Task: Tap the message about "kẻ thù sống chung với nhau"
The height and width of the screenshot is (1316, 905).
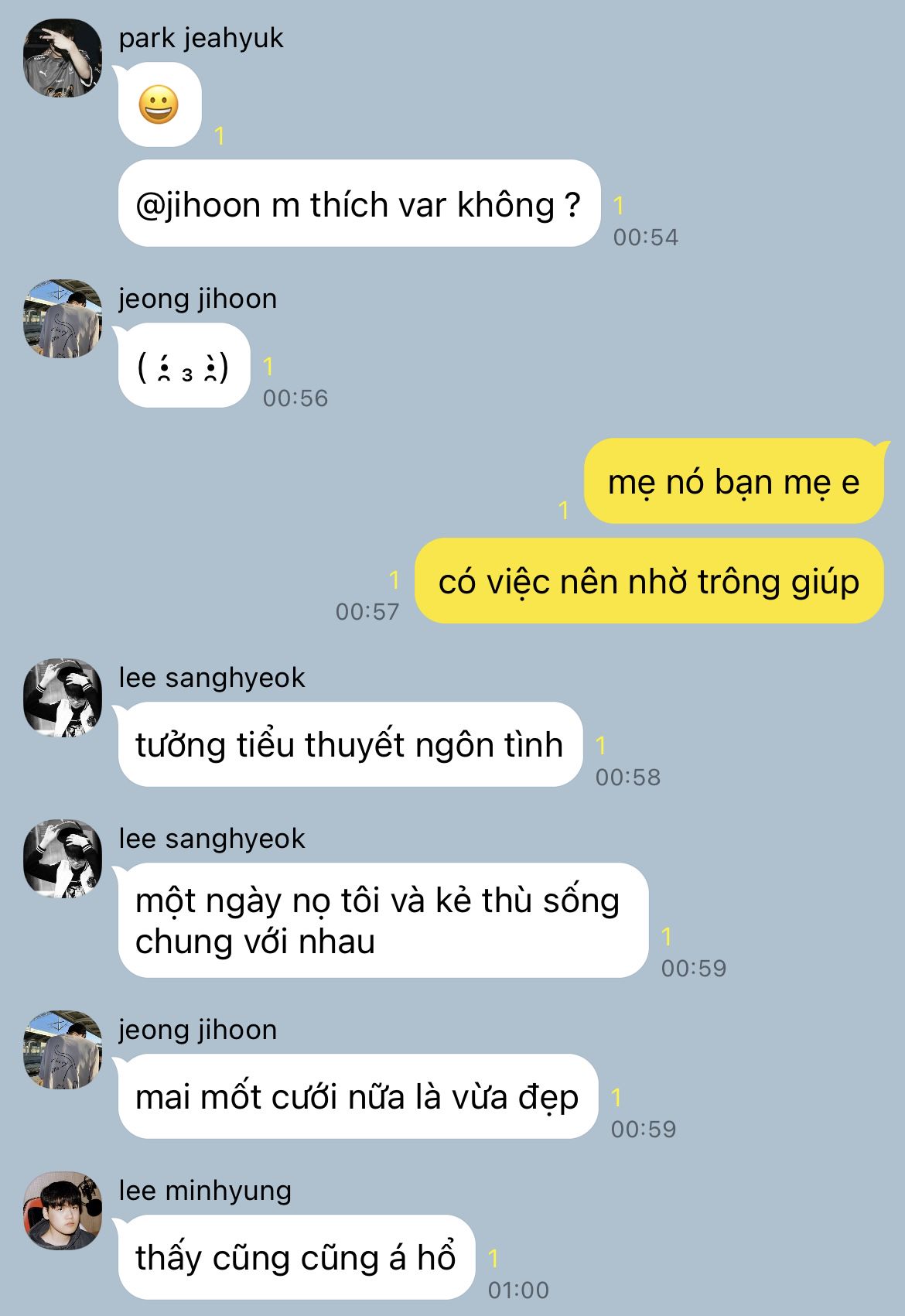Action: (383, 921)
